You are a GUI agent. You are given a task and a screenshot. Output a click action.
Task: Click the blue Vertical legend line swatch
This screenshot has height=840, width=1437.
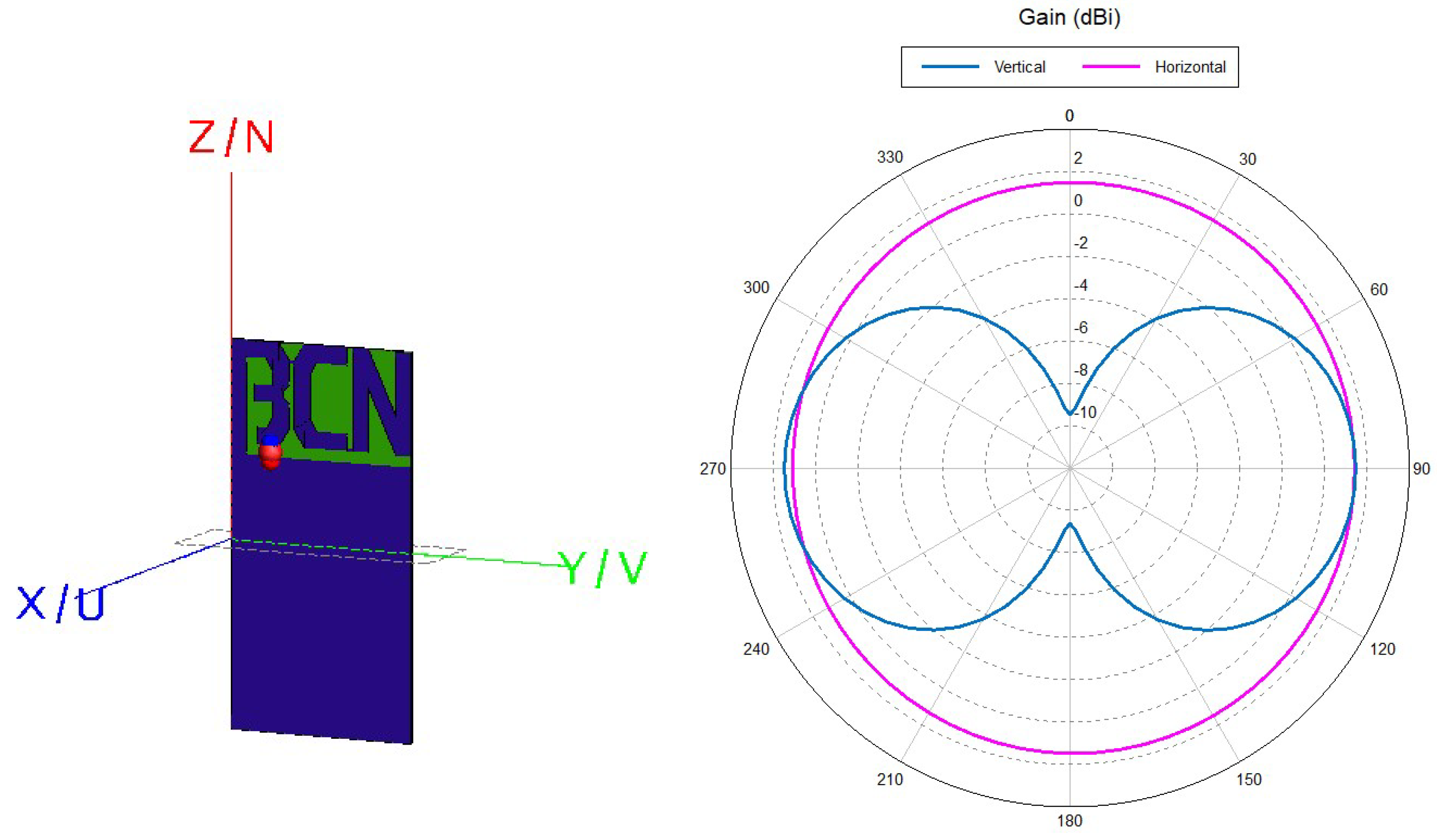[x=950, y=67]
